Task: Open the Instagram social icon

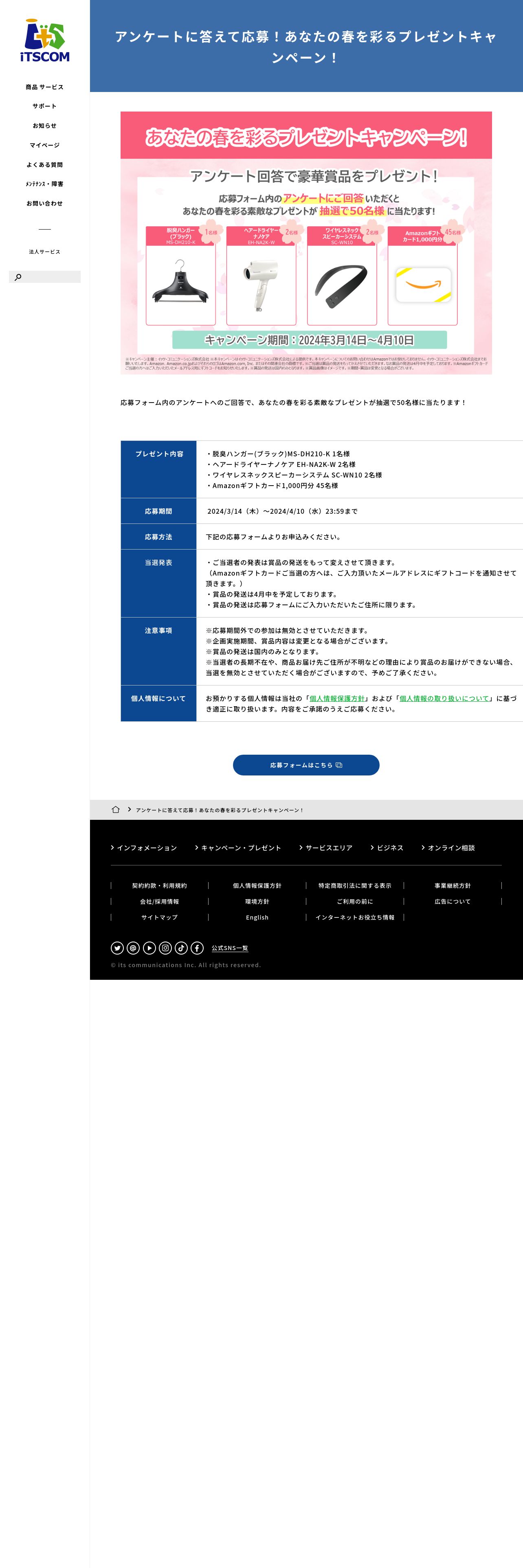Action: click(165, 948)
